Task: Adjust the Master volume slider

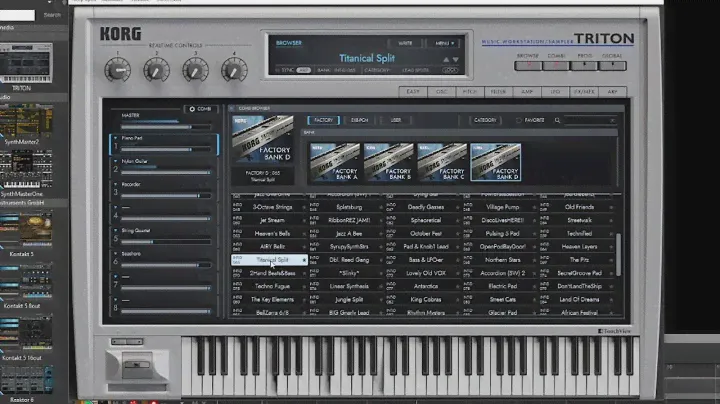Action: click(x=165, y=127)
